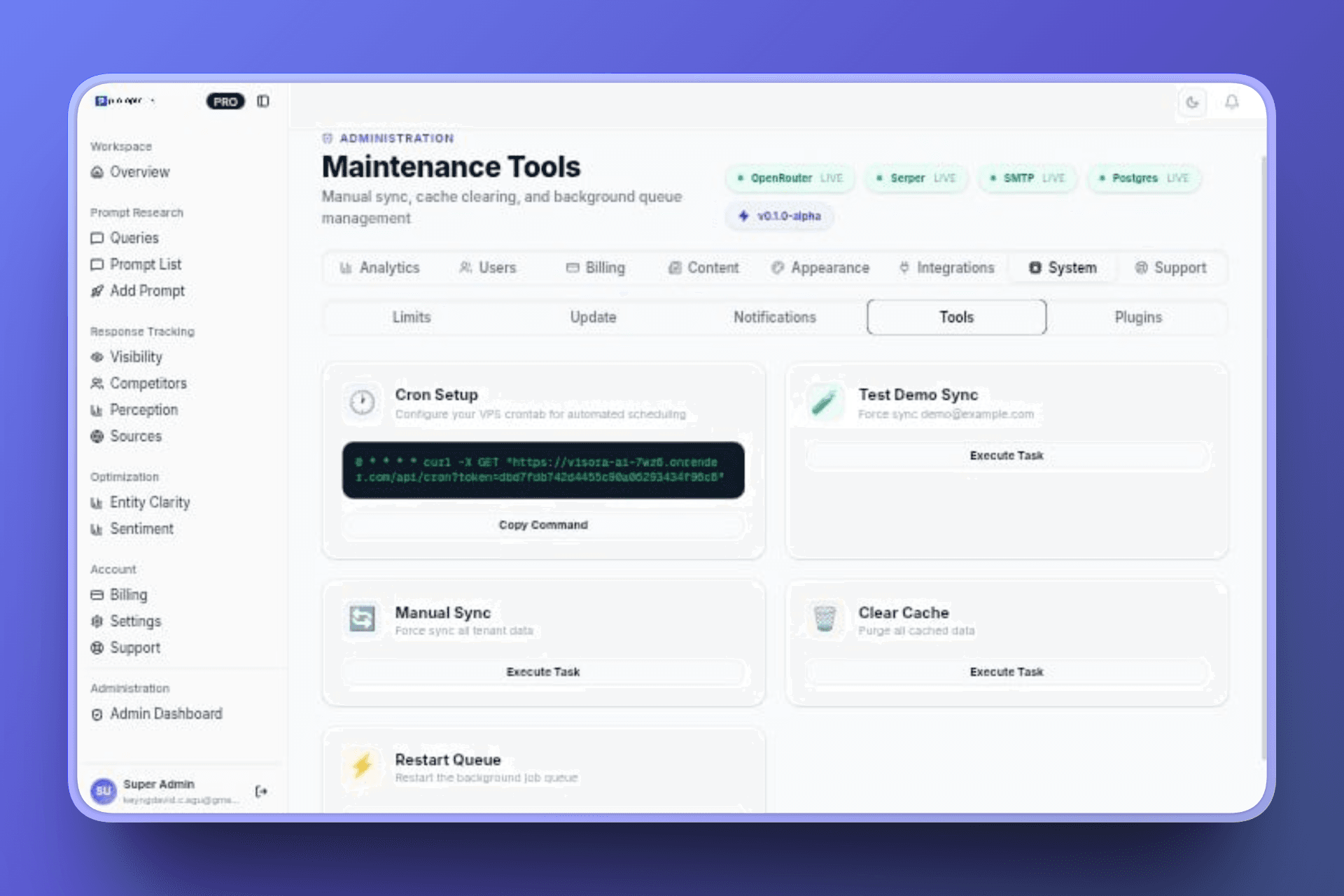Click the Restart Queue lightning icon
This screenshot has height=896, width=1344.
(362, 766)
